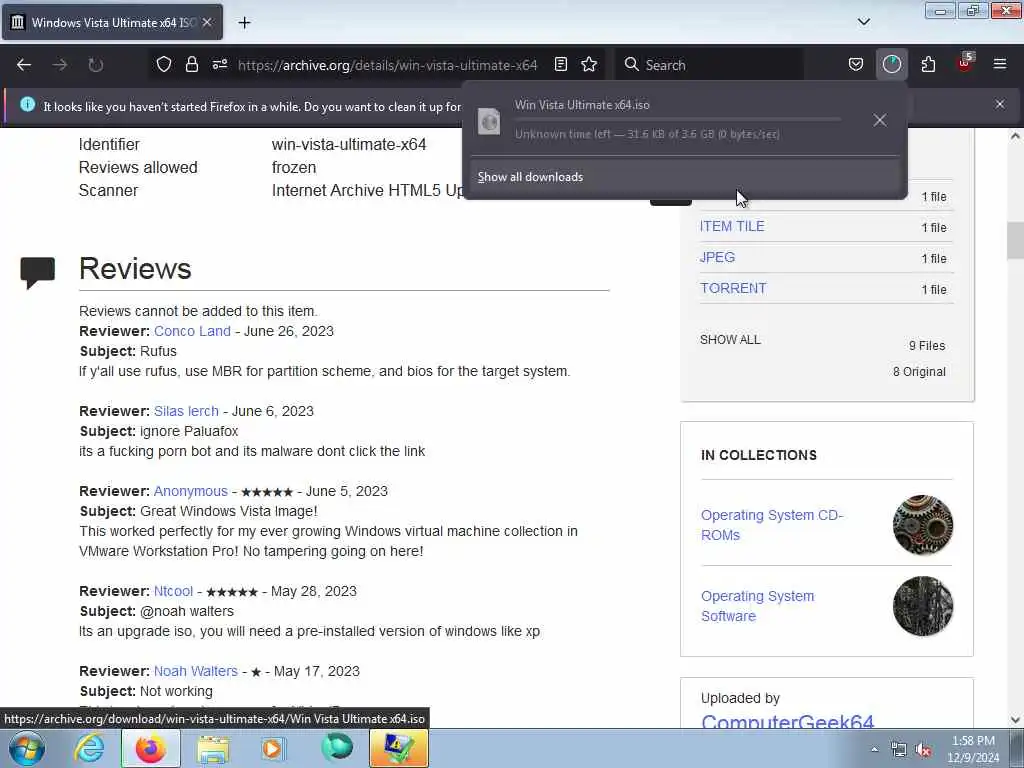Open the JPEG download option
1024x768 pixels.
click(x=717, y=257)
